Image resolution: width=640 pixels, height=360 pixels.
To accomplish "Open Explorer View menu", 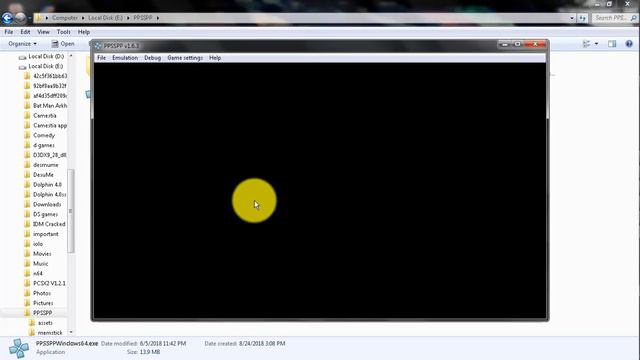I will tap(43, 32).
